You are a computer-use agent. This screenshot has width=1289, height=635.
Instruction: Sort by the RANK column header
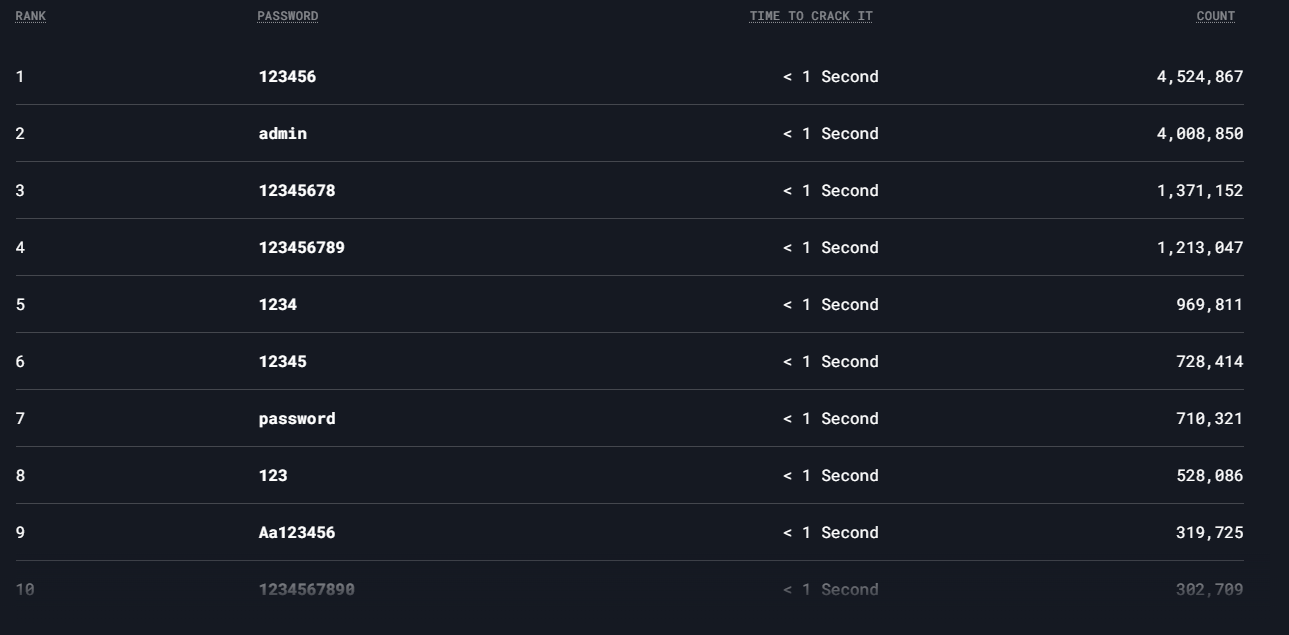(30, 16)
